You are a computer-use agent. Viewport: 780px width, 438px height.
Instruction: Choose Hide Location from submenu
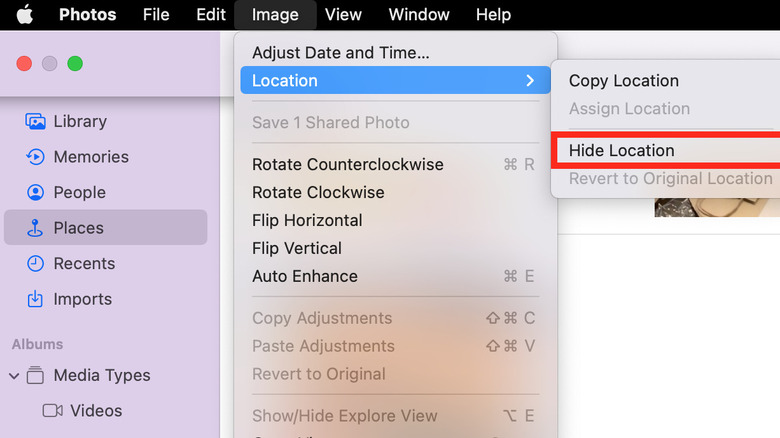click(622, 150)
